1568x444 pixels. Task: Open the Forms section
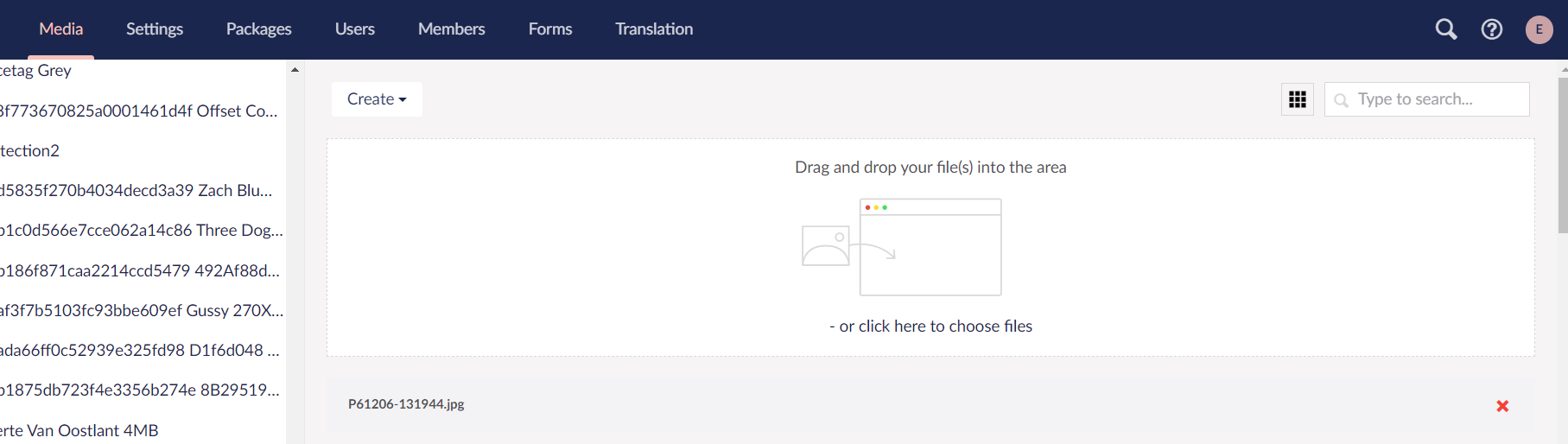(549, 29)
